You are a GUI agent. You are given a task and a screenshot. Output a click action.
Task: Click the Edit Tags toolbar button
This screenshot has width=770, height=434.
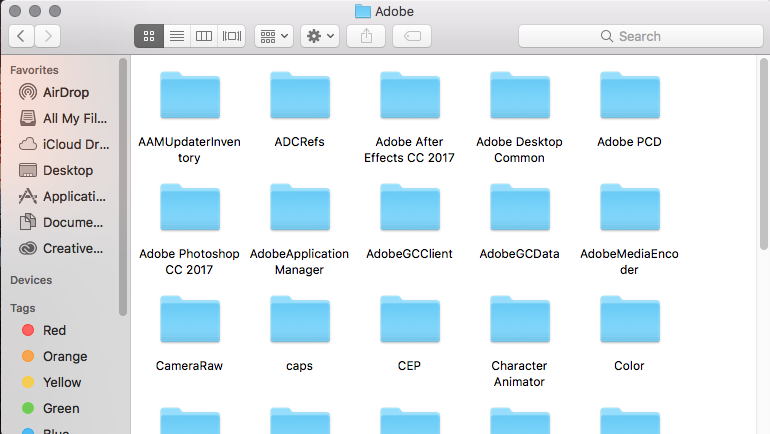tap(412, 36)
